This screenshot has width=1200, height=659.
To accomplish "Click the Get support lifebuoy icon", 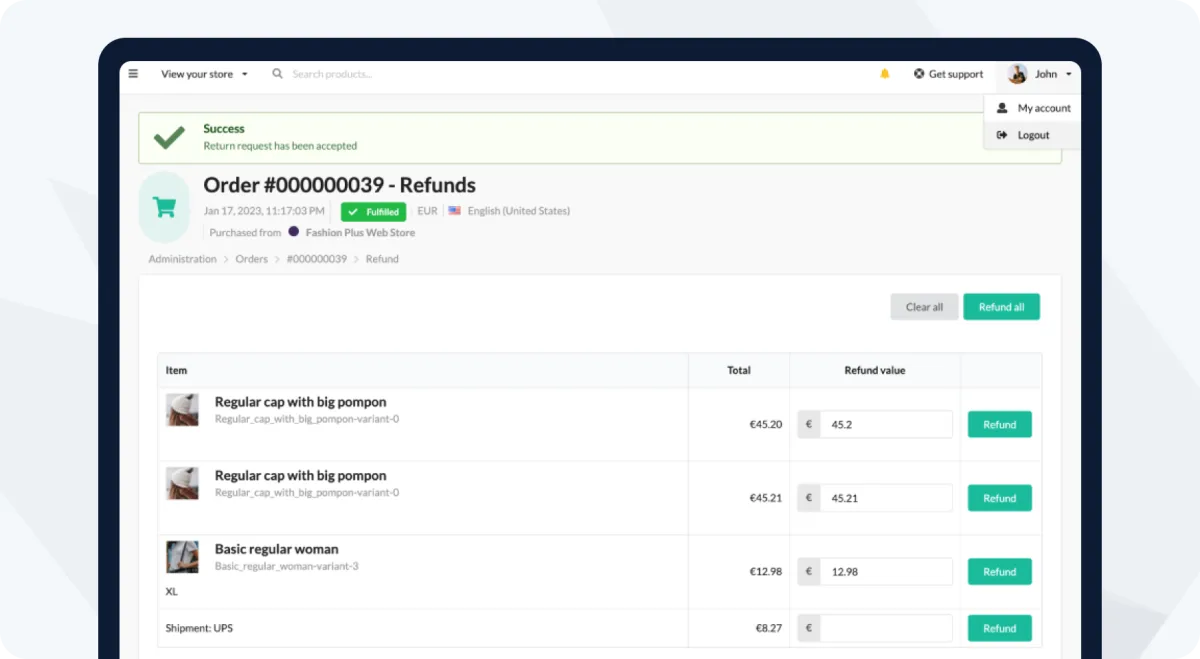I will [919, 74].
